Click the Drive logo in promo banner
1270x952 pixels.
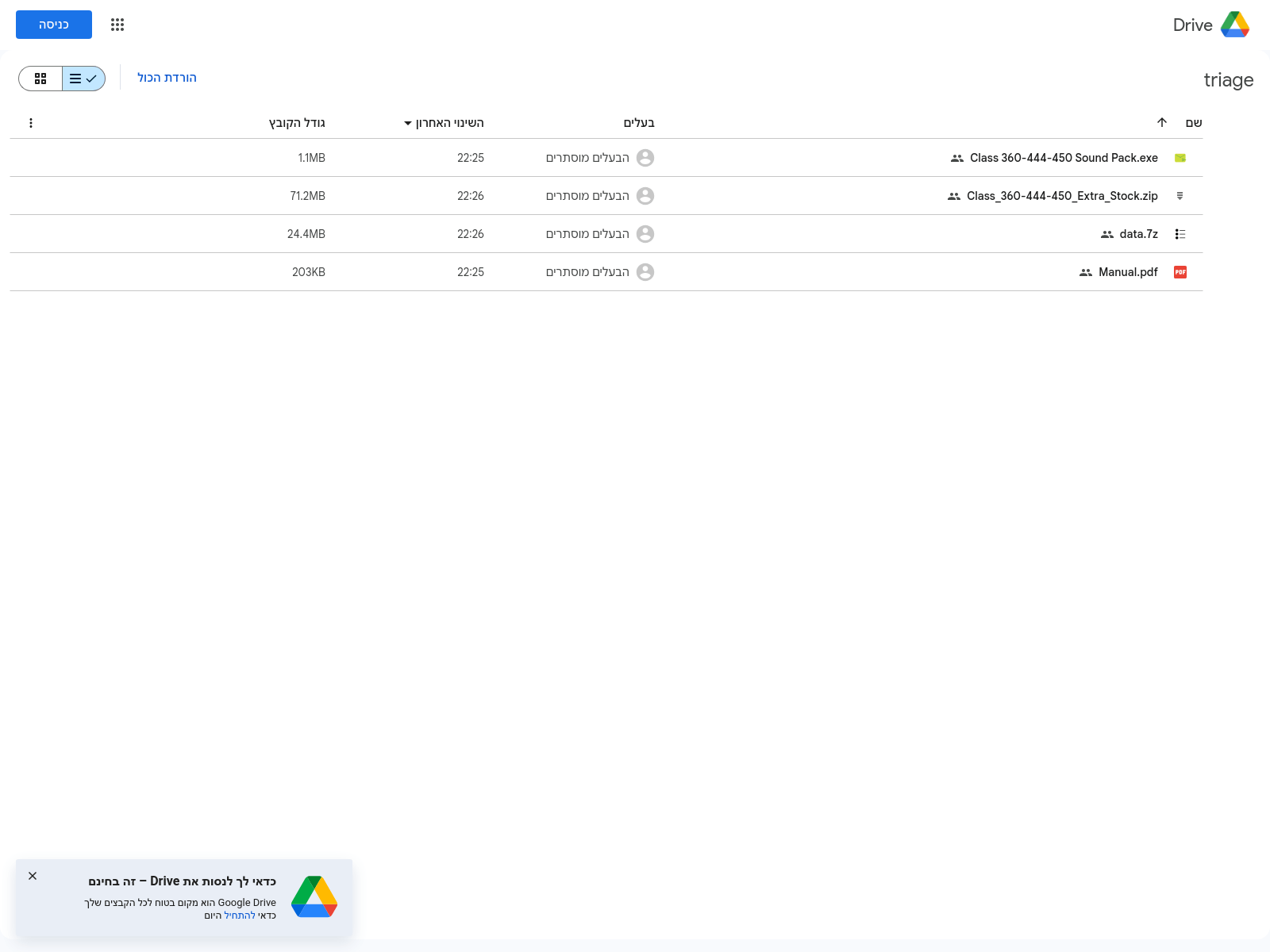[314, 896]
